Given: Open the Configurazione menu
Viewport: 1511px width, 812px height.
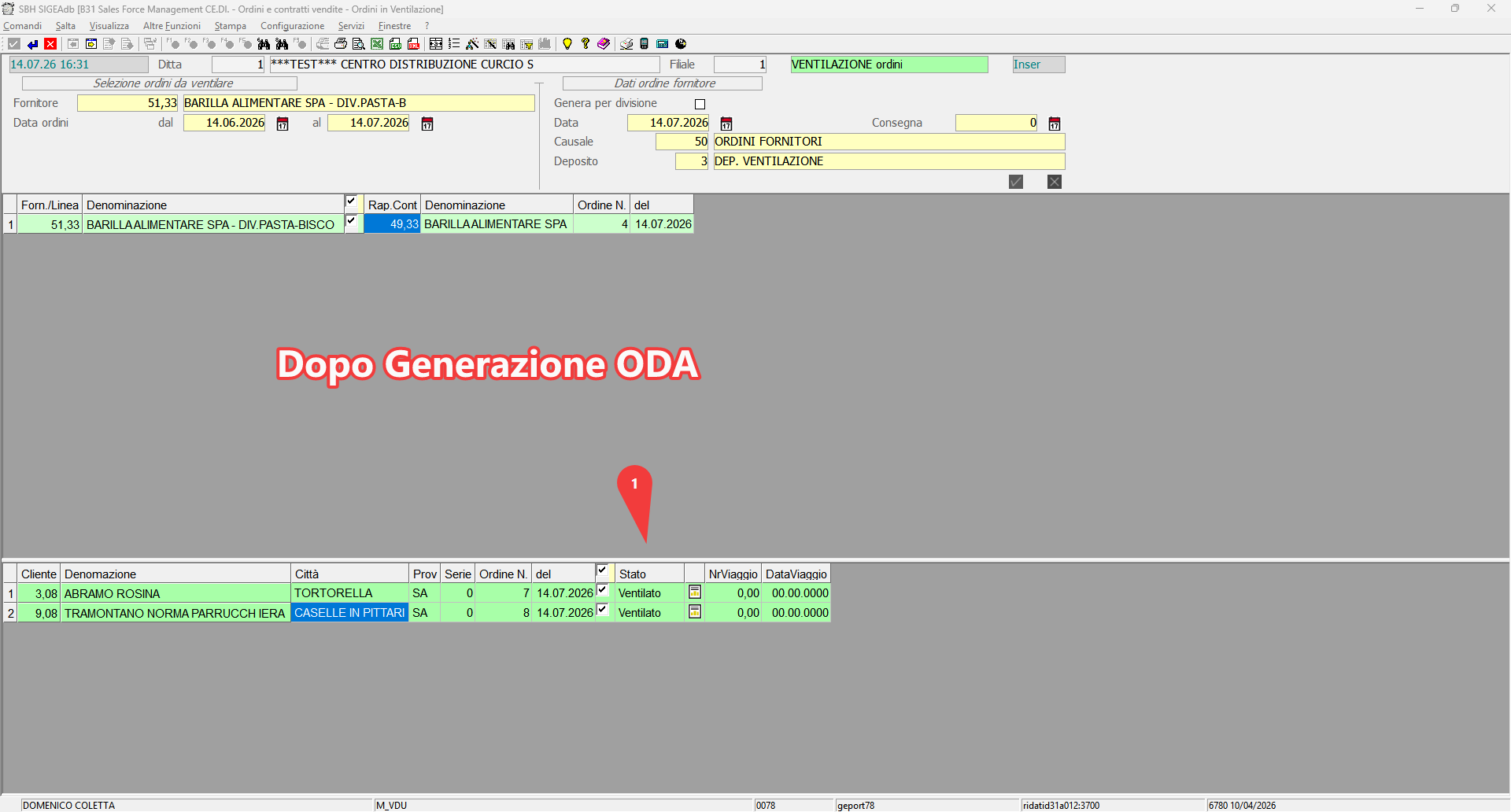Looking at the screenshot, I should tap(293, 26).
